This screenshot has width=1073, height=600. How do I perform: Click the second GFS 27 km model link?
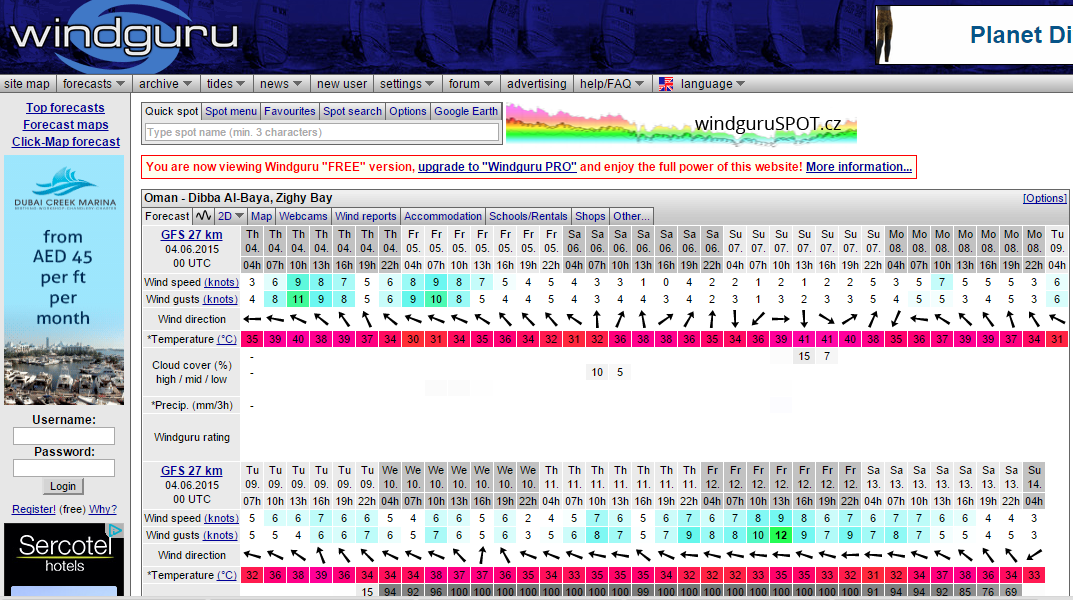[192, 471]
